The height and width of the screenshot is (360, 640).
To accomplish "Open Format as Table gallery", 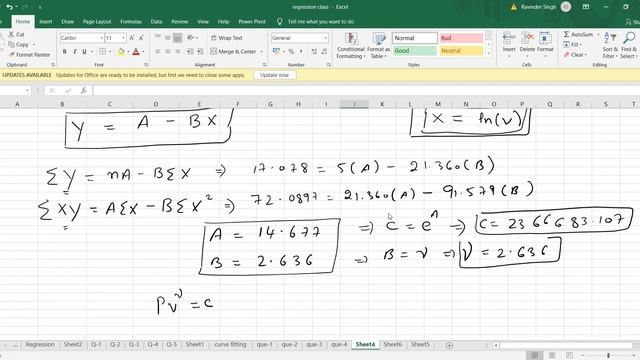I will (x=378, y=46).
